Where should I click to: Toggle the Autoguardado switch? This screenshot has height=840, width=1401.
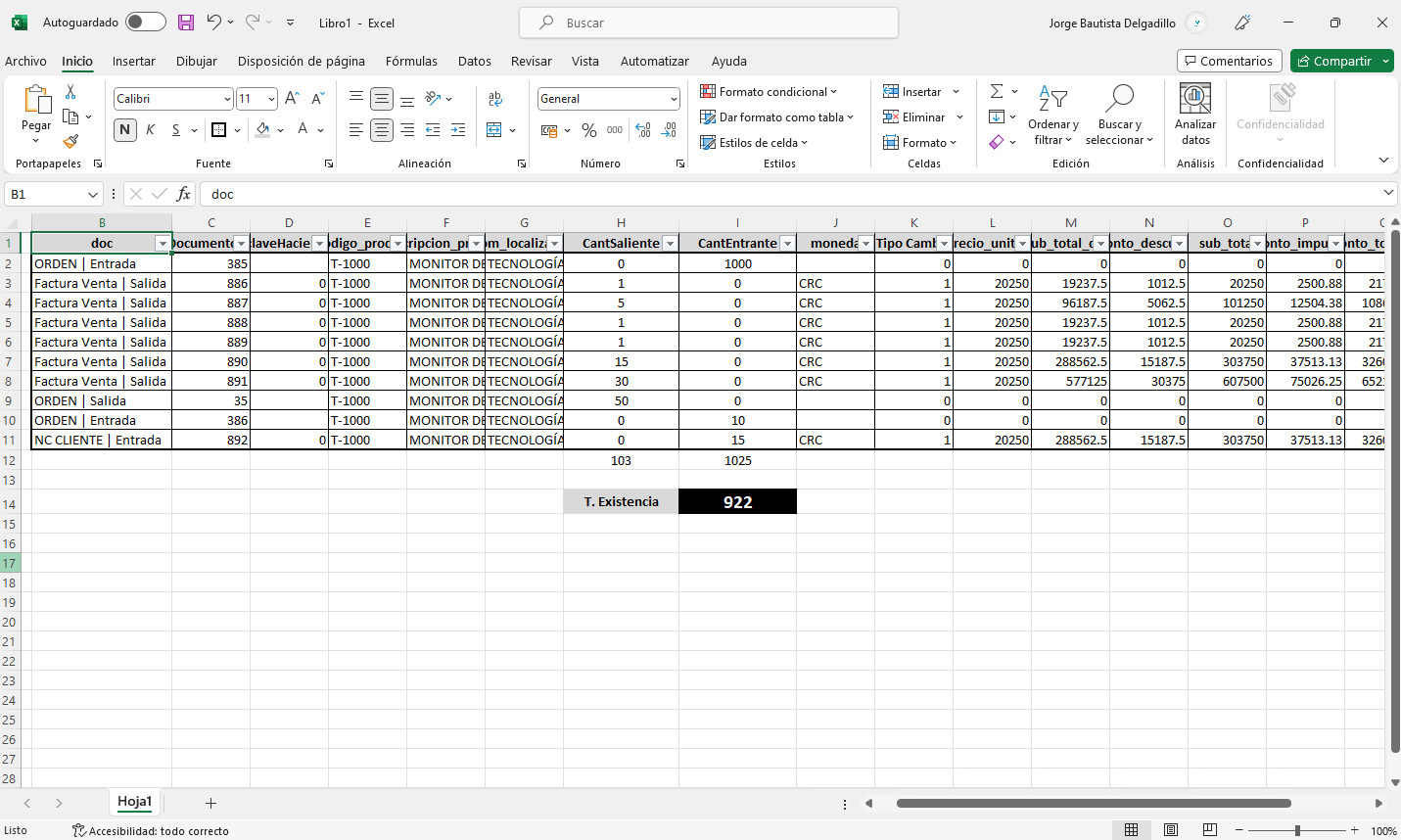pyautogui.click(x=145, y=23)
